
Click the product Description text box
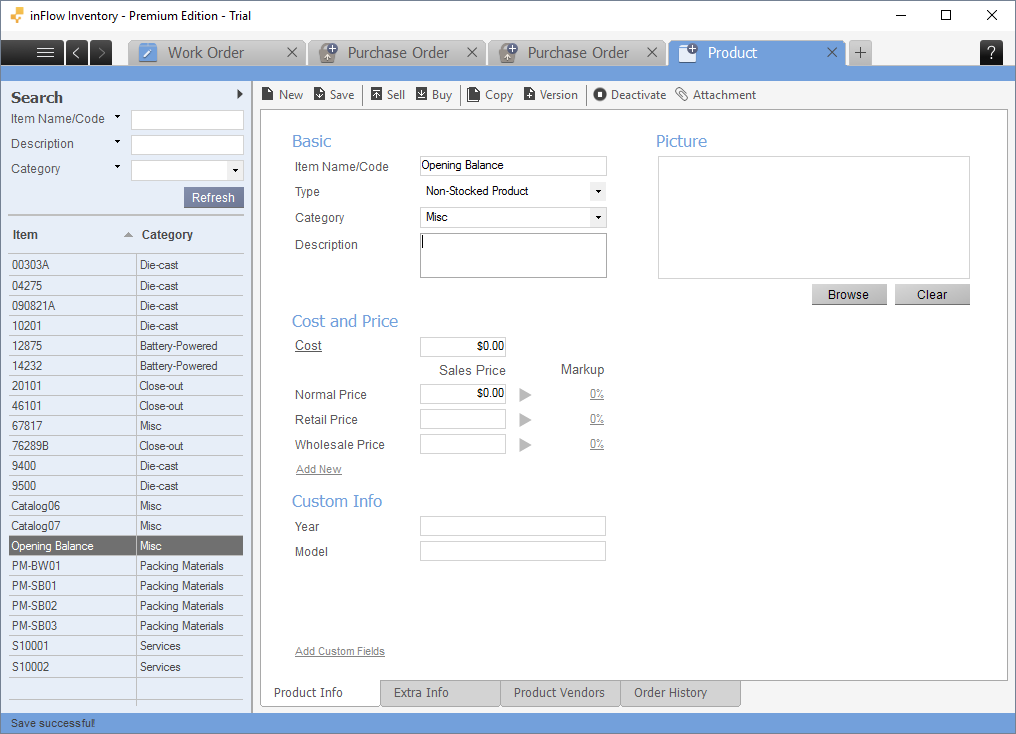point(513,255)
